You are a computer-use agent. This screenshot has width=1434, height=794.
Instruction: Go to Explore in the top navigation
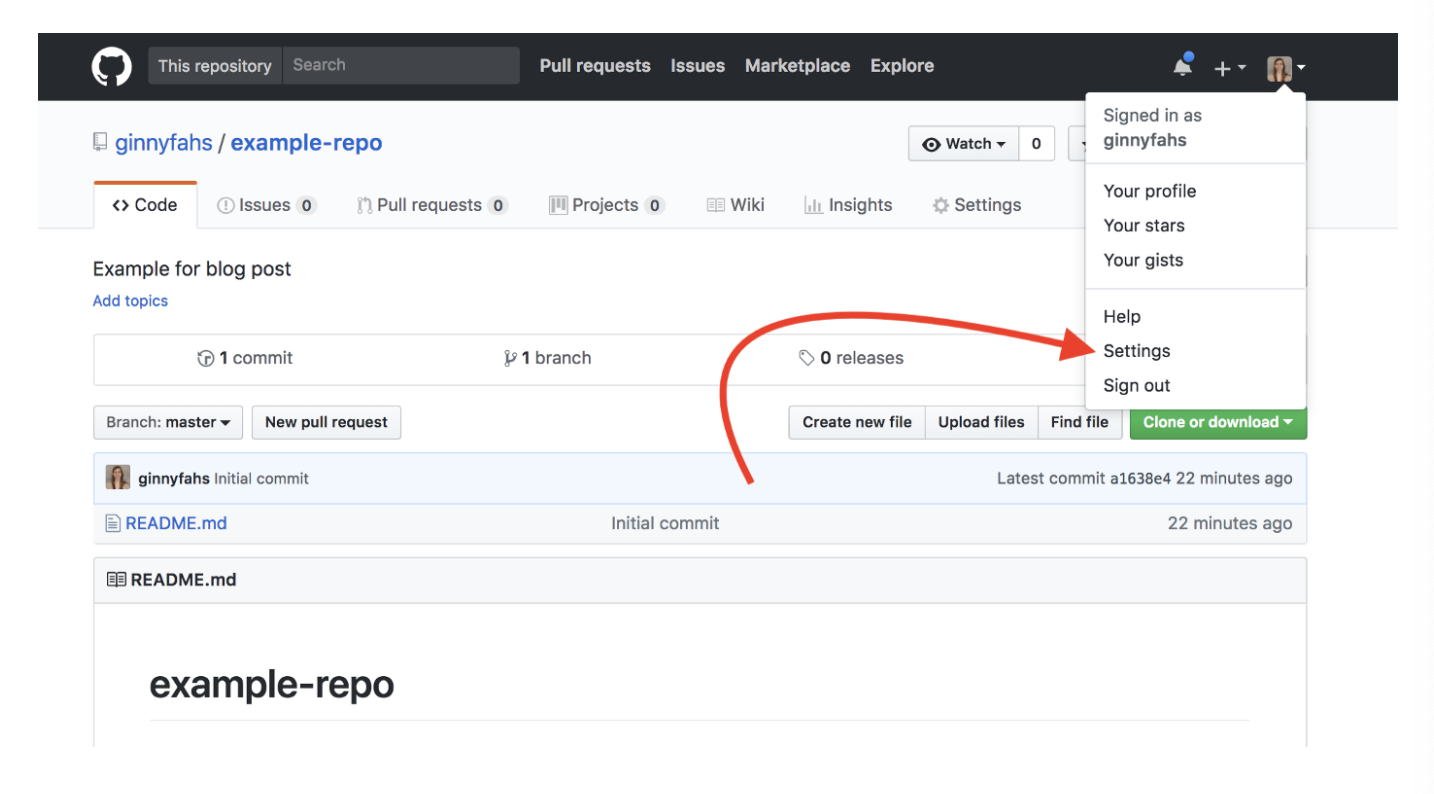(x=902, y=66)
